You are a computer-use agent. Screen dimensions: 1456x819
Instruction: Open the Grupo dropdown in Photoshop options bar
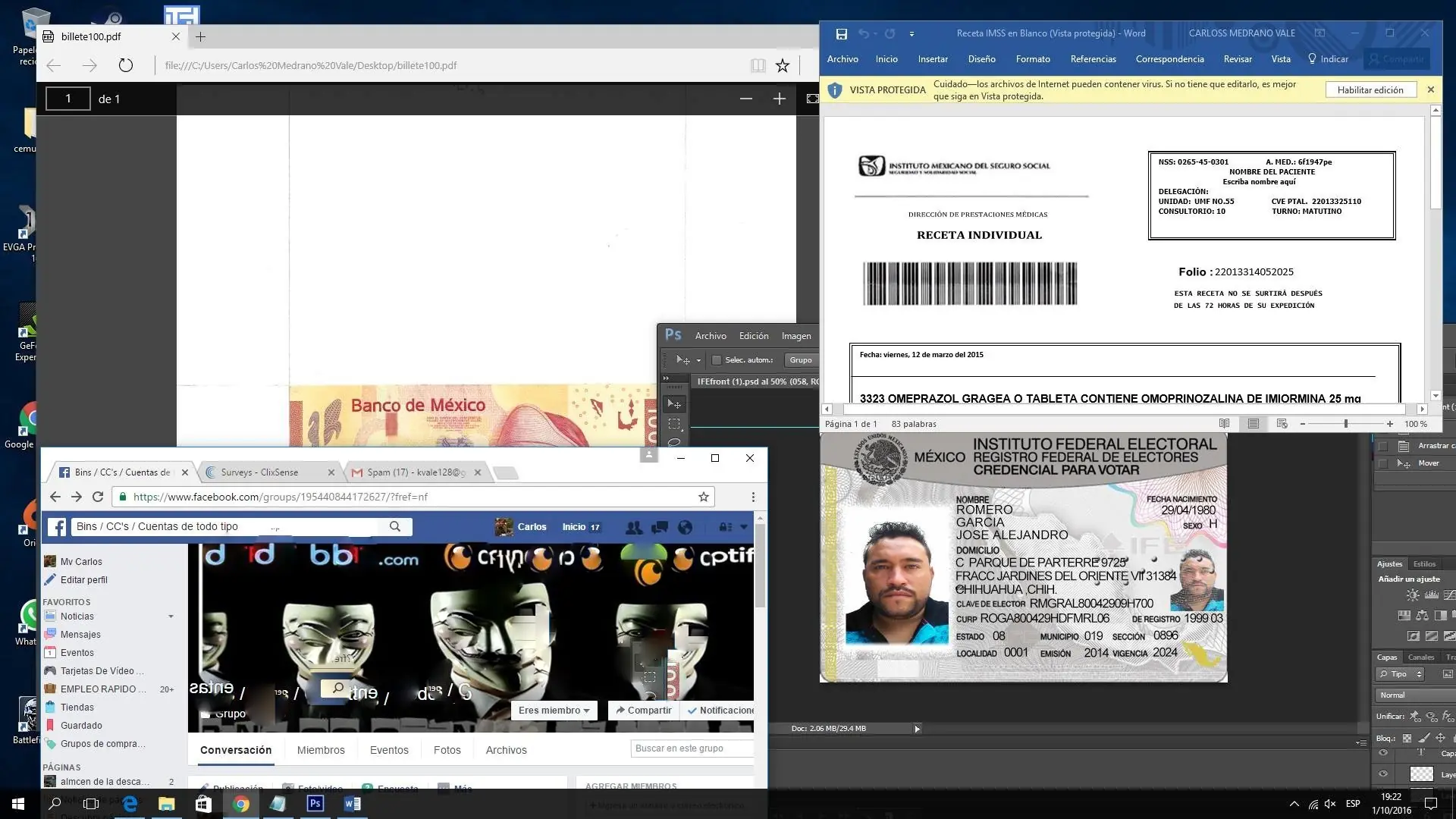pos(802,360)
